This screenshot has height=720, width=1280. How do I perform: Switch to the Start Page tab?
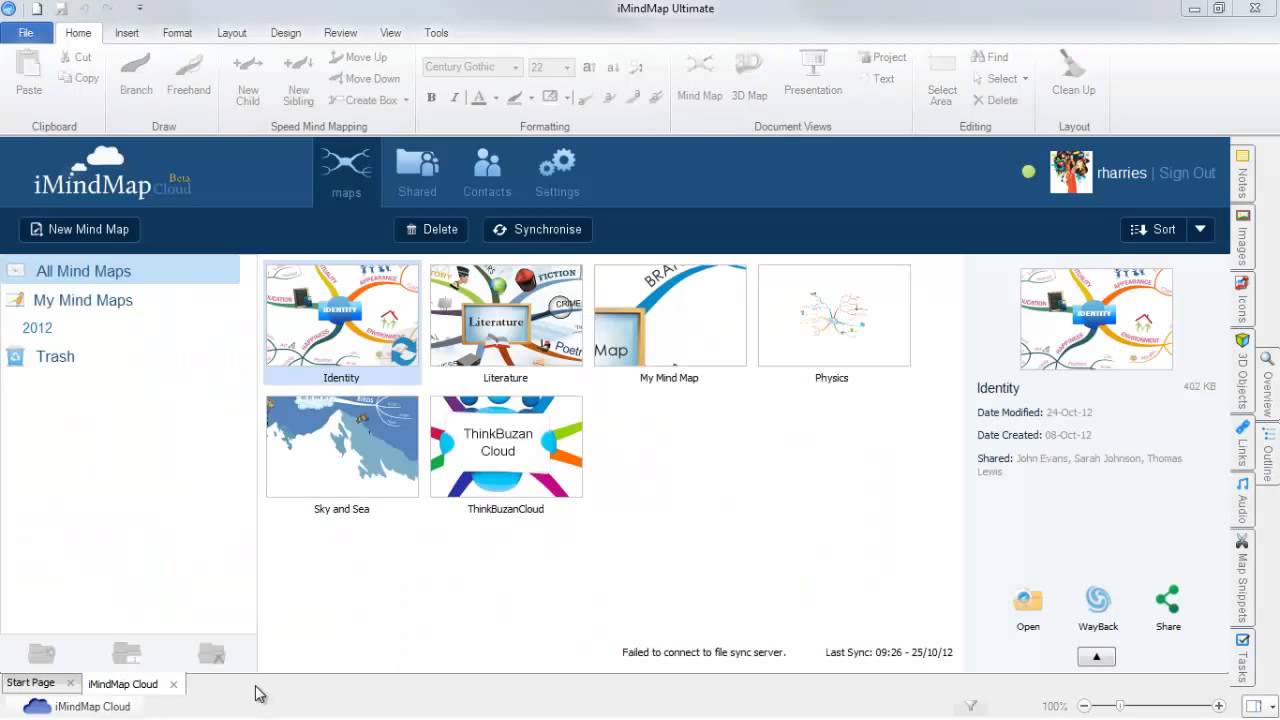[31, 683]
